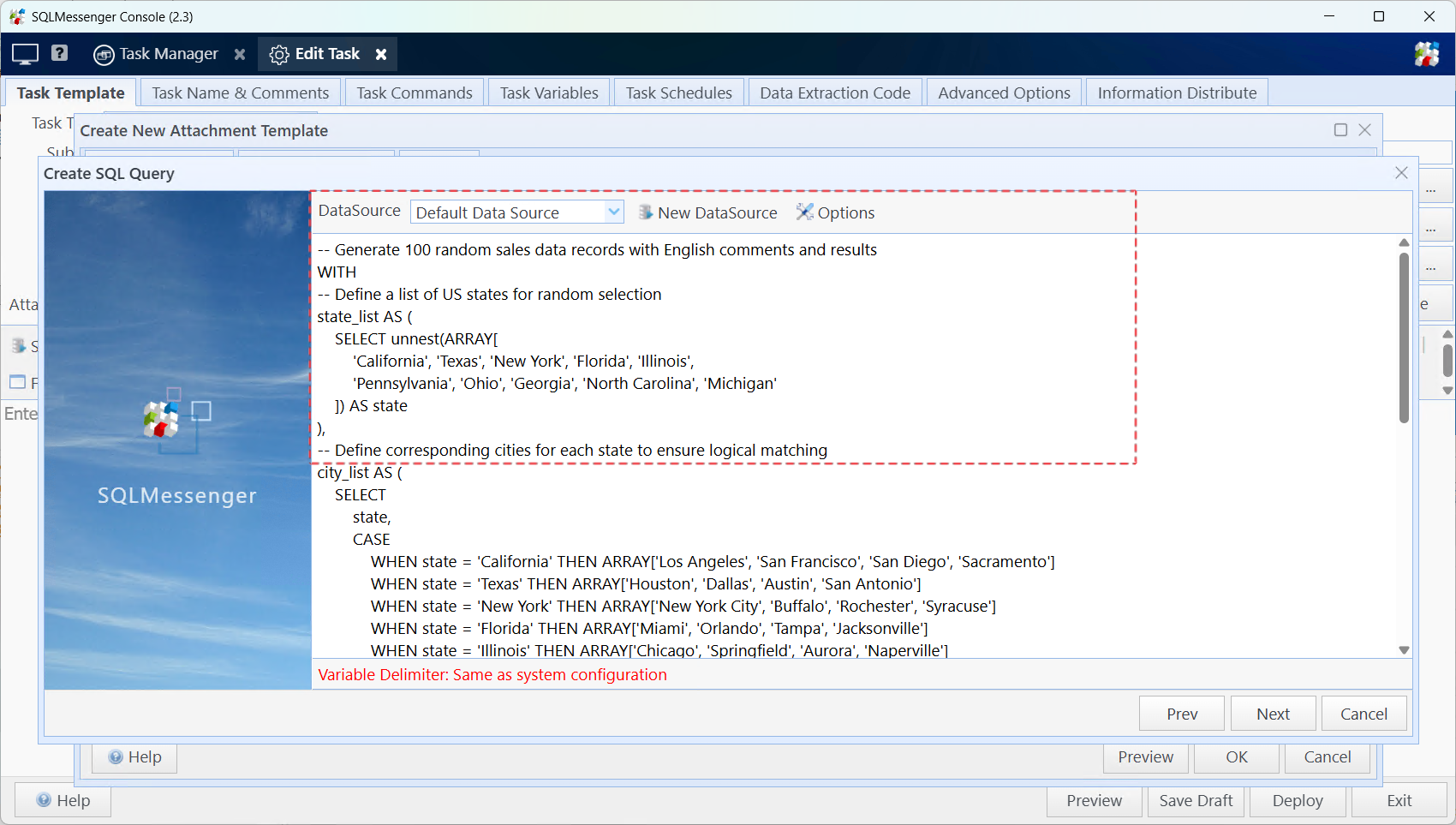The height and width of the screenshot is (825, 1456).
Task: Click the Deploy button
Action: tap(1297, 801)
